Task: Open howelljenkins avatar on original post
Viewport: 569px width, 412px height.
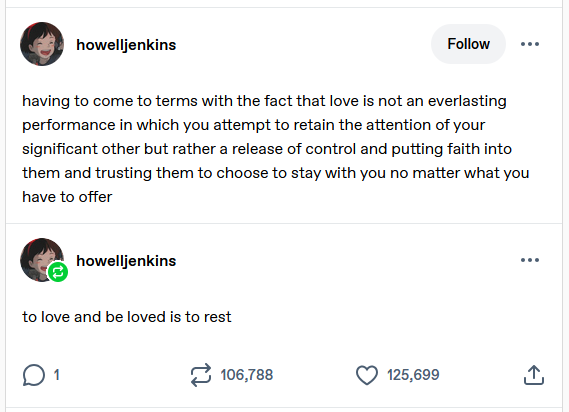Action: click(42, 44)
